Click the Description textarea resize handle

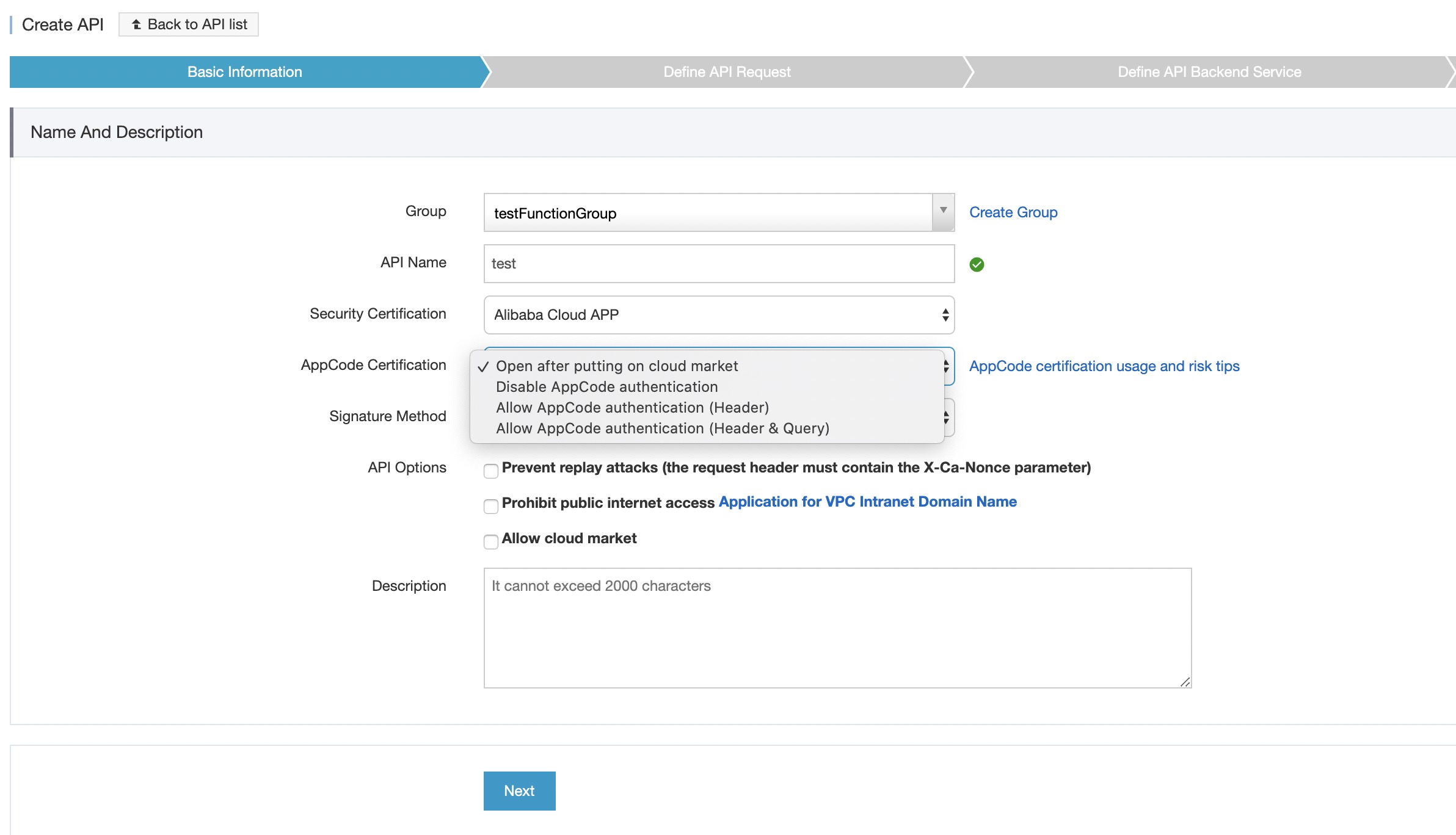tap(1185, 682)
